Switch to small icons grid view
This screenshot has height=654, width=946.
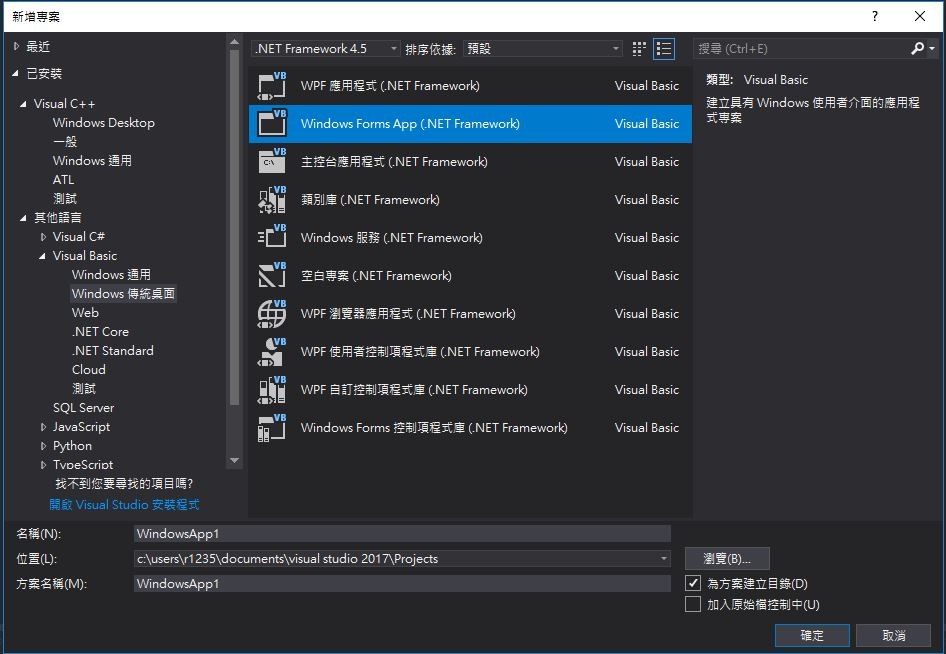coord(639,49)
